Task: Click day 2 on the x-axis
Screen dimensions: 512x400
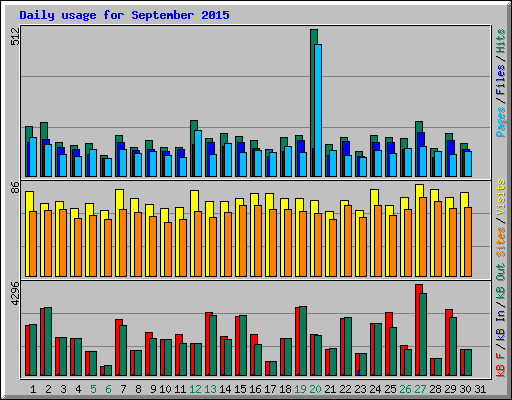Action: click(48, 389)
